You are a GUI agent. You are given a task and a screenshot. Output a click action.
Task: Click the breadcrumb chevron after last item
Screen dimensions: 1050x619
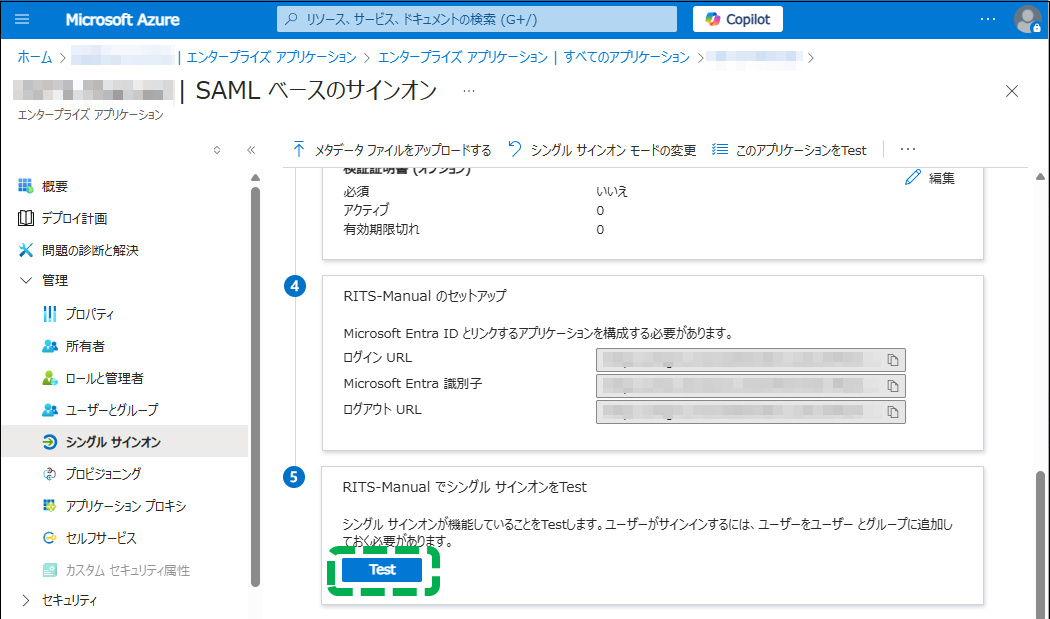tap(811, 58)
